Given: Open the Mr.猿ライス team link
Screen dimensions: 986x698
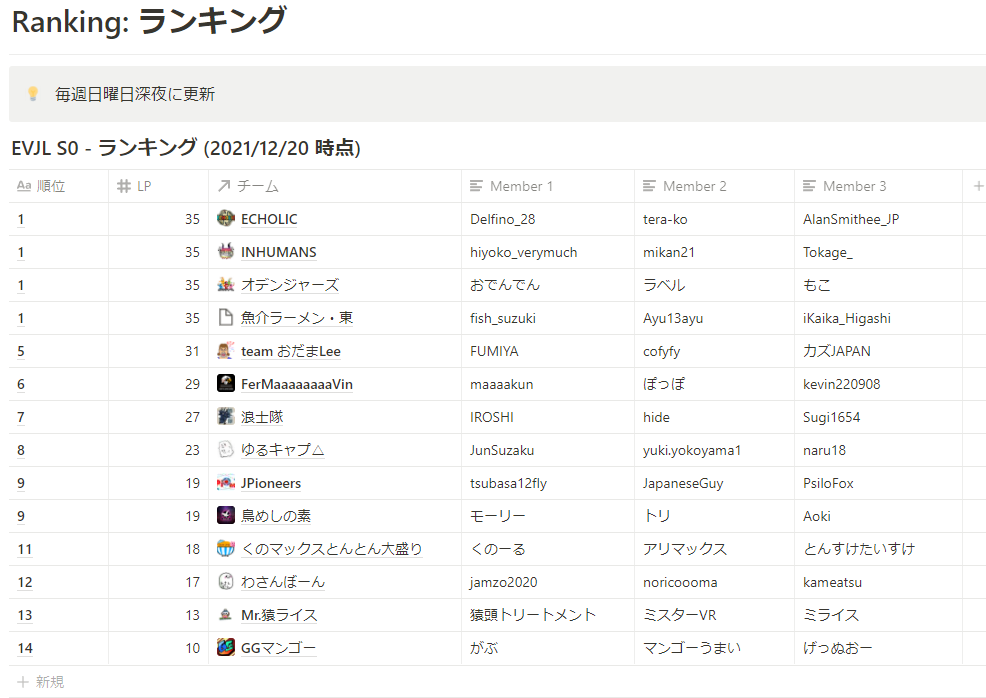Looking at the screenshot, I should click(x=279, y=614).
